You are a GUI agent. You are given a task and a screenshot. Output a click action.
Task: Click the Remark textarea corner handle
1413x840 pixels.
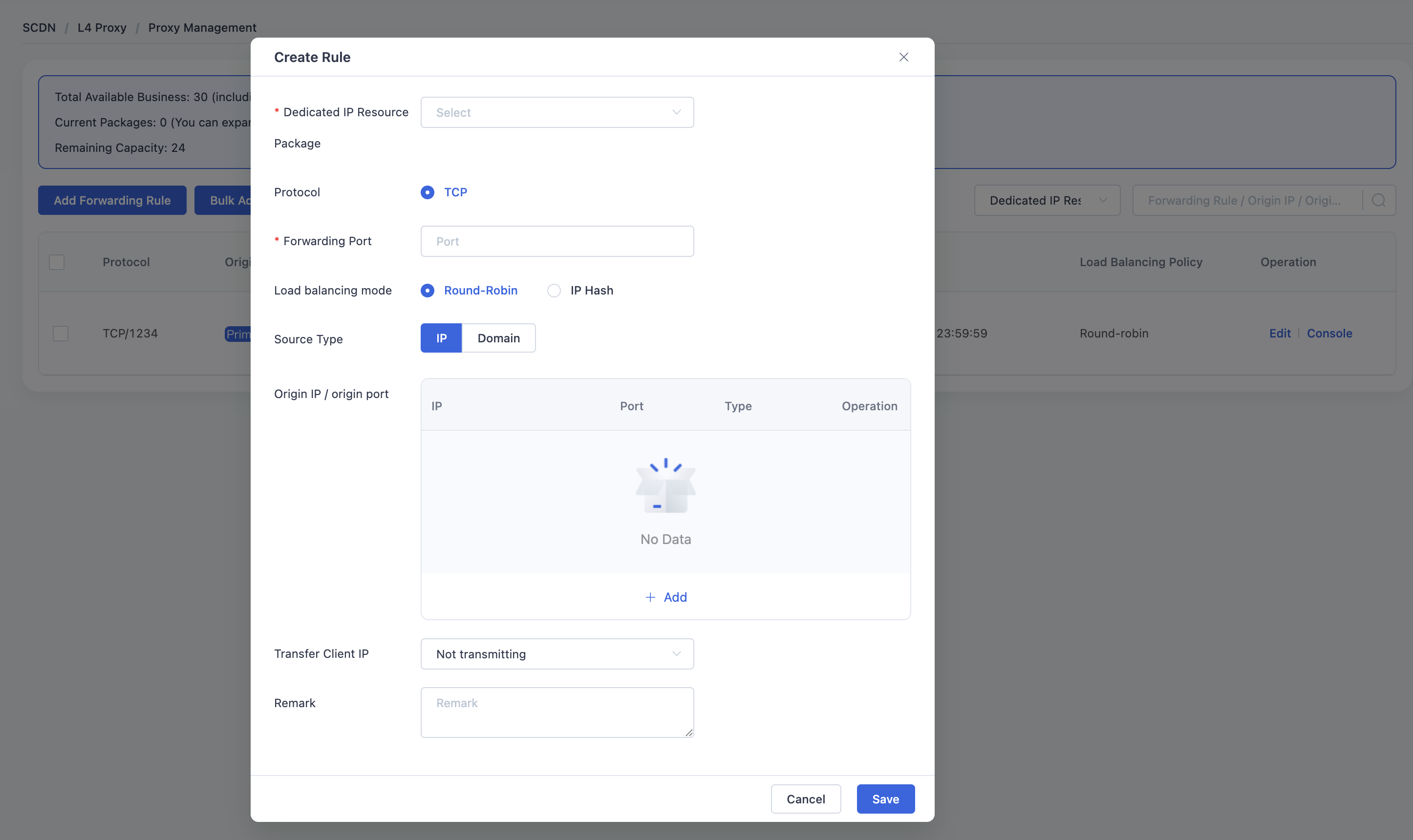point(688,733)
